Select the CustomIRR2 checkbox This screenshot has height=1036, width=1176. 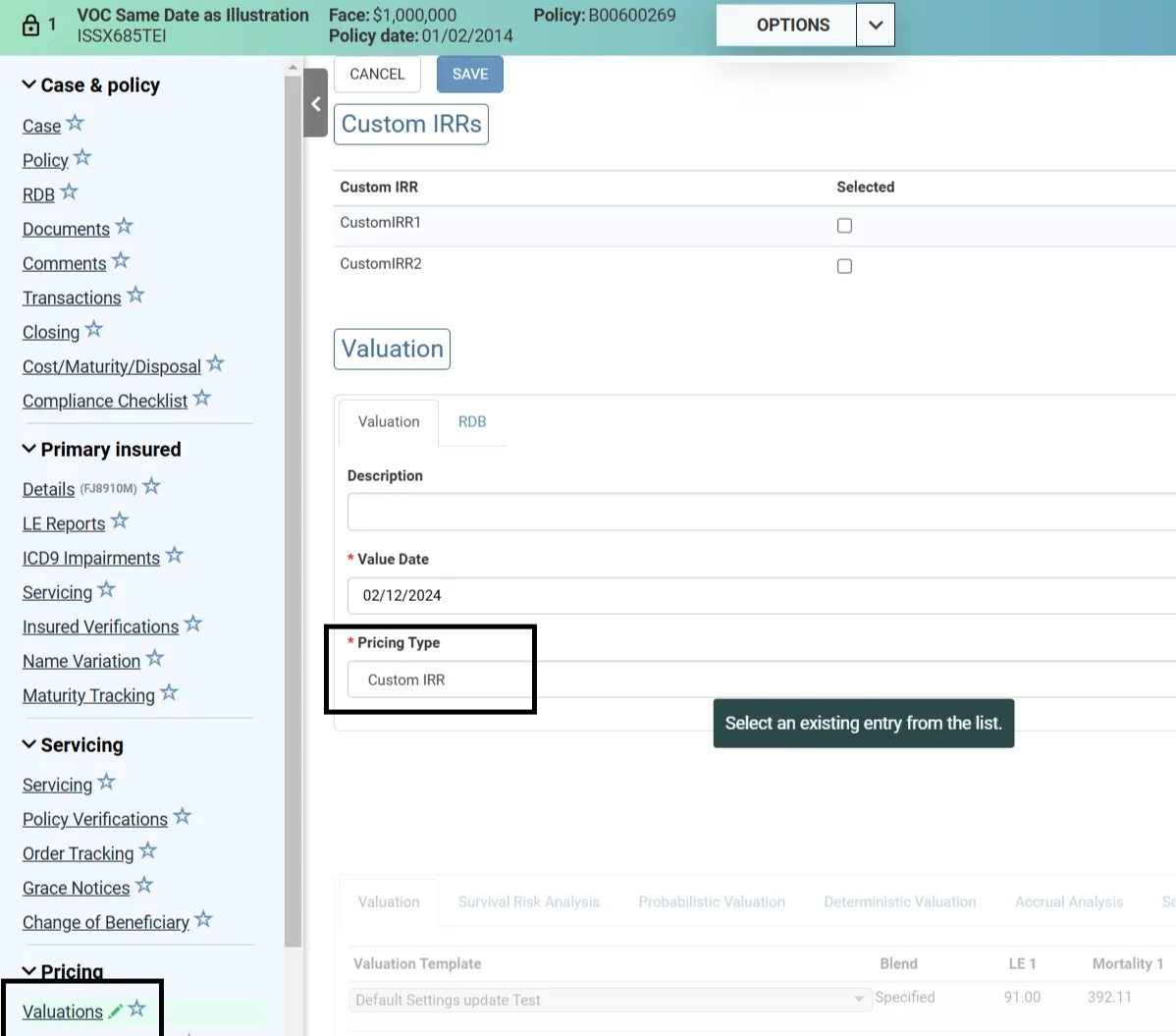pos(844,266)
